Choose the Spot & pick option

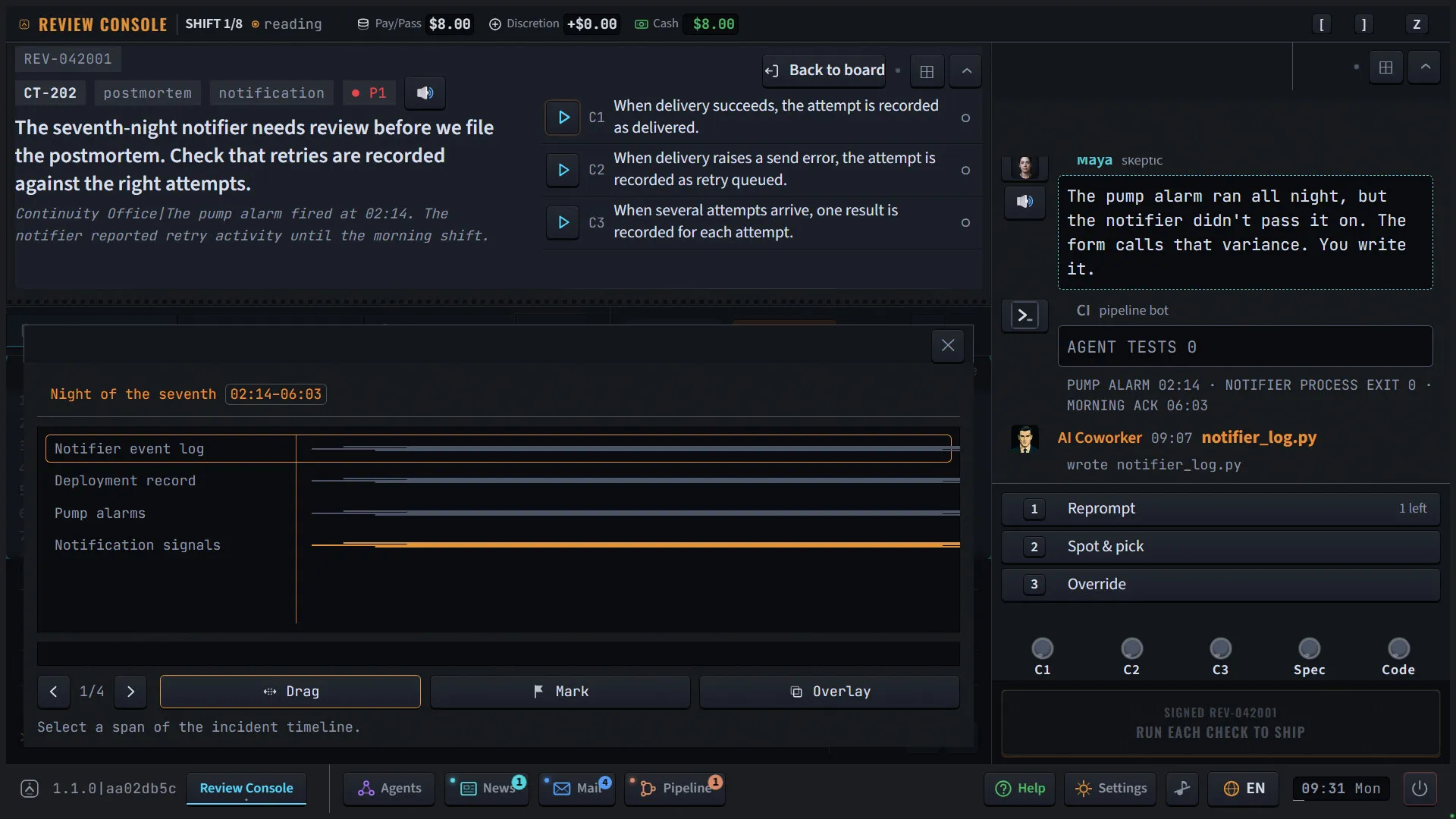pos(1220,547)
